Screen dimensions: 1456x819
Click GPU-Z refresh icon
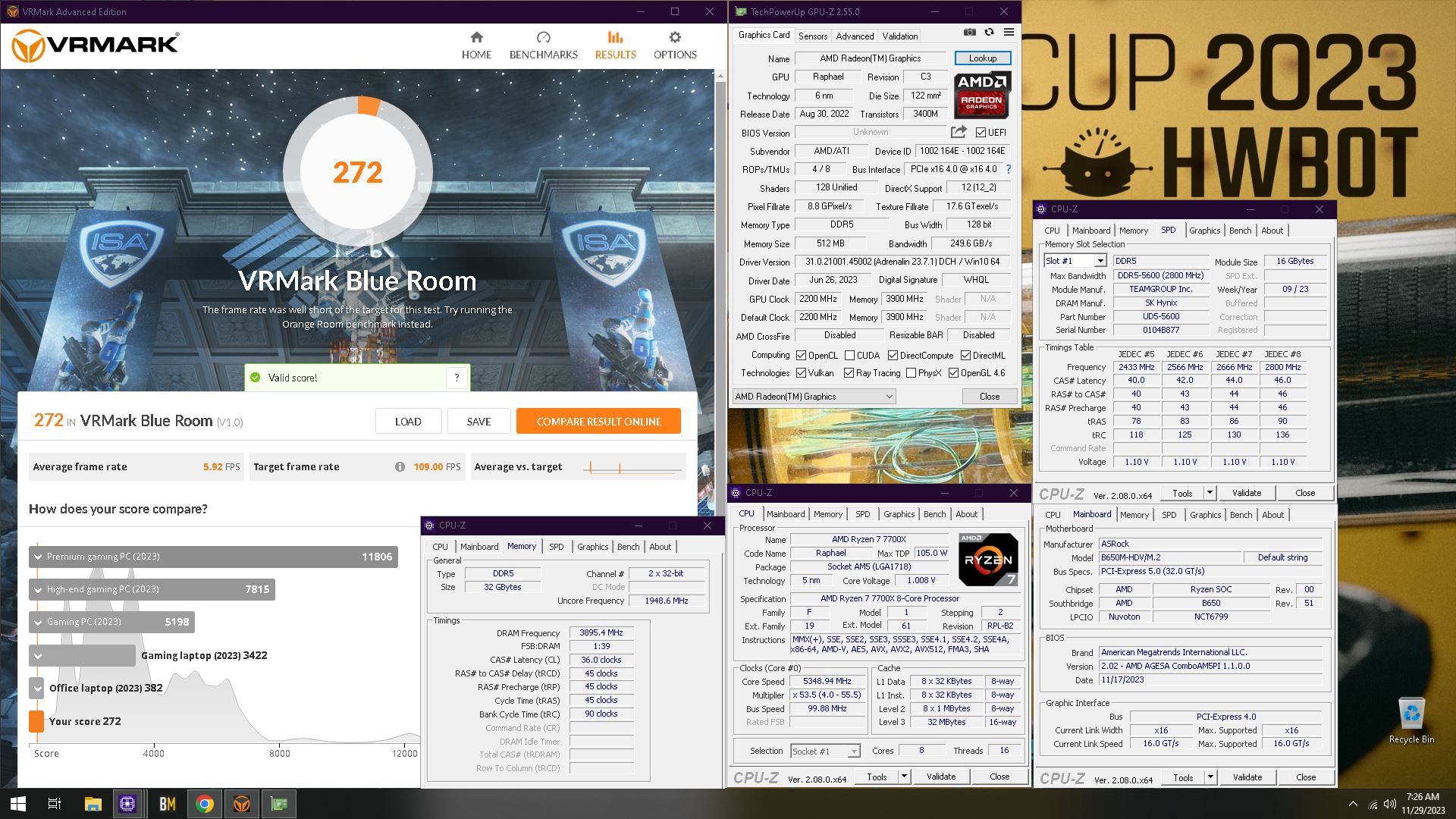[989, 32]
